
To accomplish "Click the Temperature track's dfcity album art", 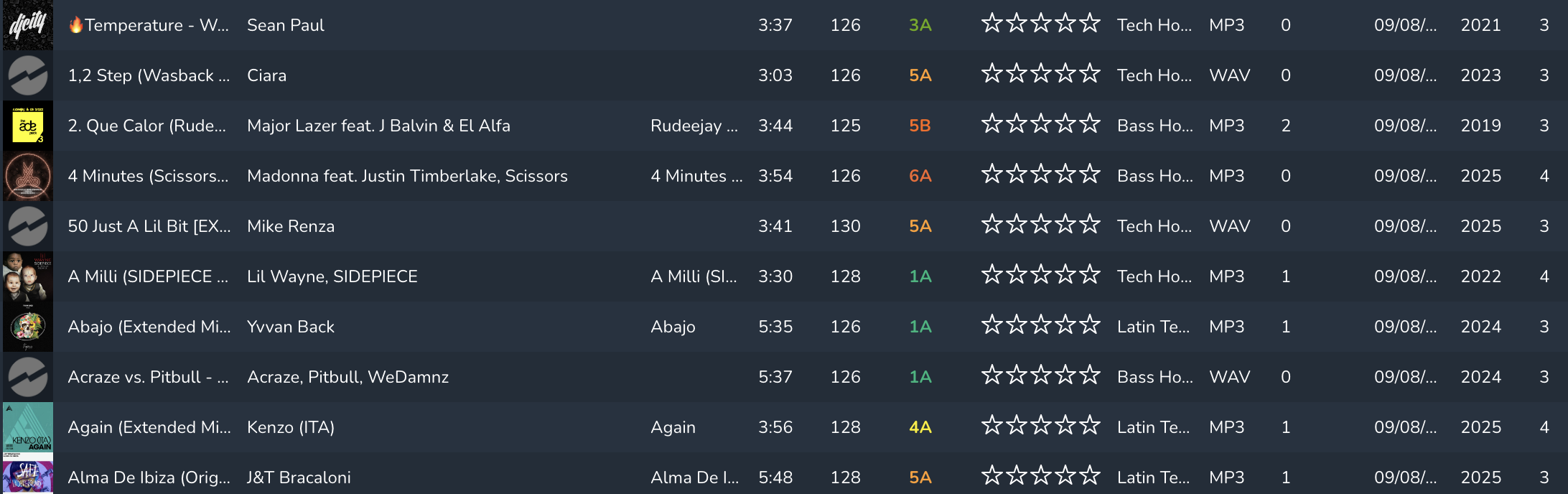I will 28,25.
